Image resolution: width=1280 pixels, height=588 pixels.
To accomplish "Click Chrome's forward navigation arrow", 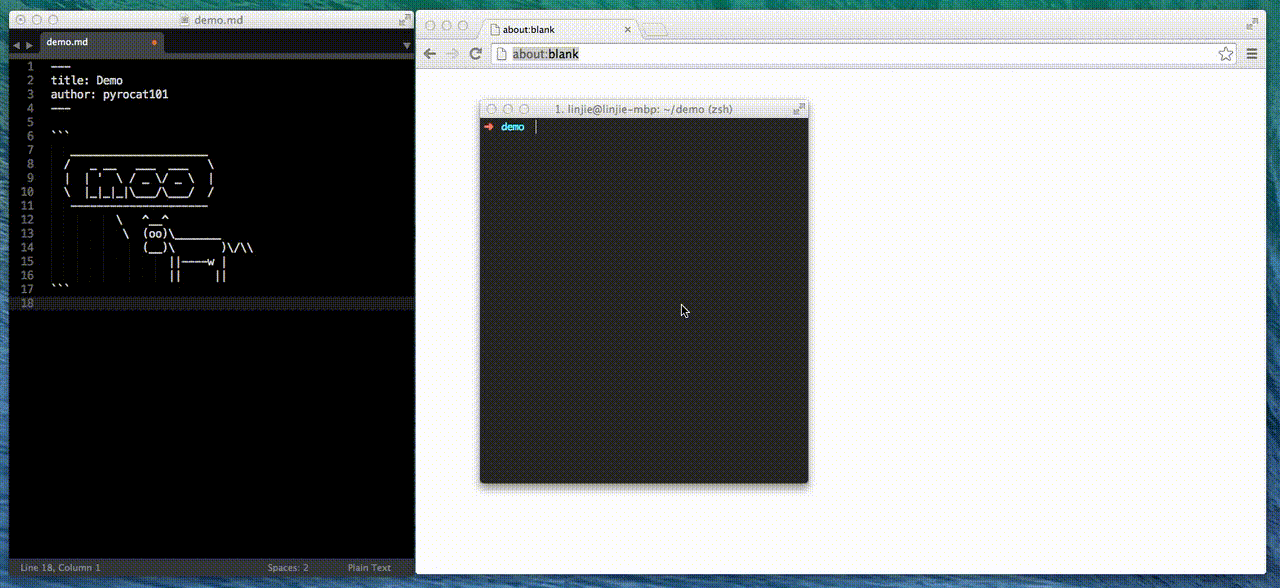I will pyautogui.click(x=453, y=54).
